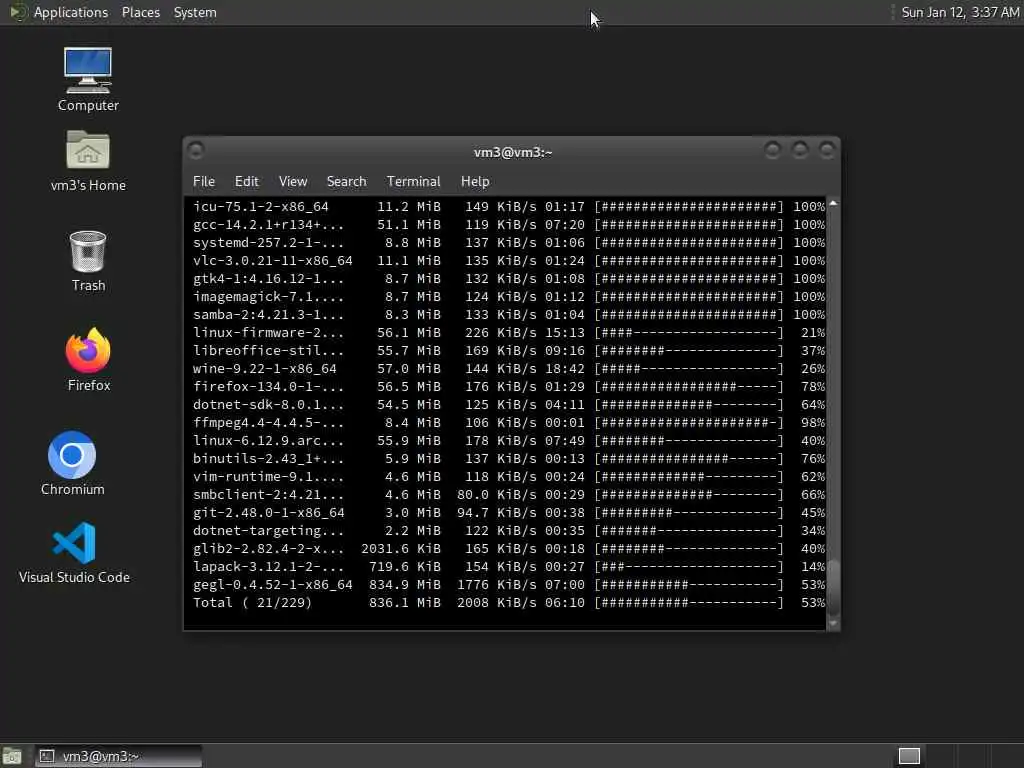The width and height of the screenshot is (1024, 768).
Task: Click the text smbclient-2:4.21...
Action: pos(268,495)
